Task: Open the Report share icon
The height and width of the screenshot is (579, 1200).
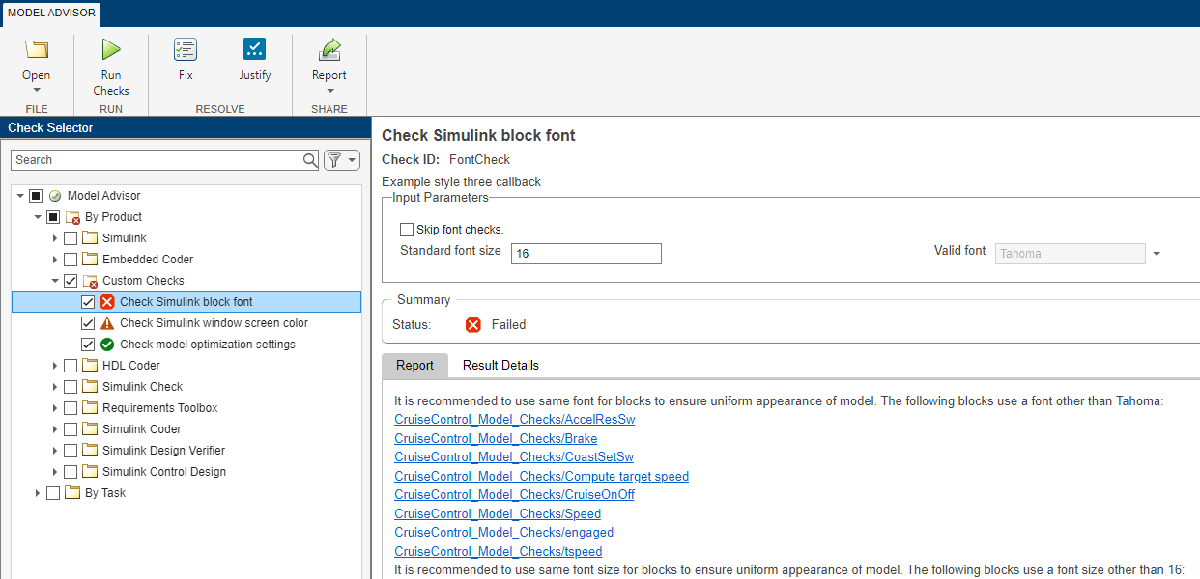Action: (x=329, y=50)
